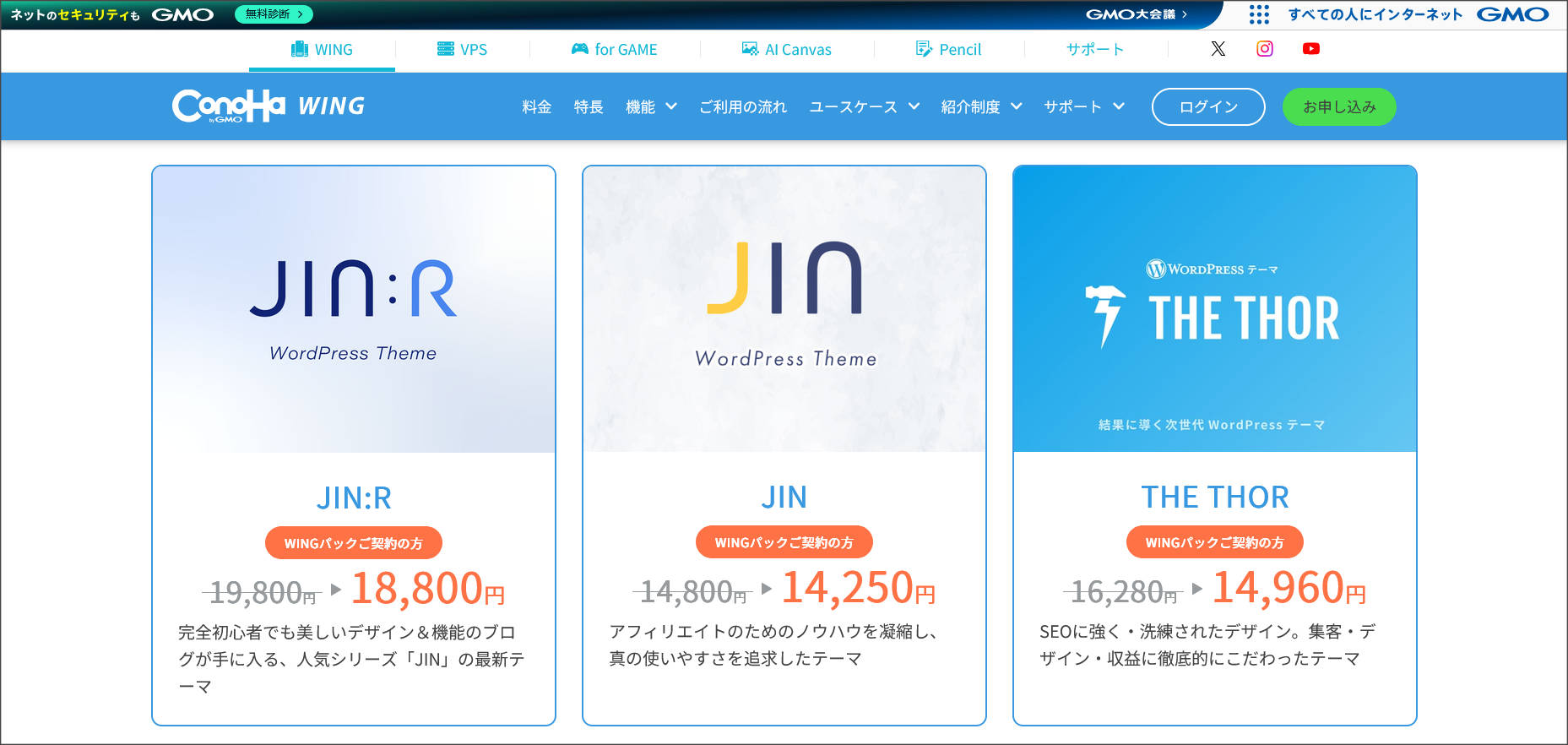Click WINGパックご契約の方 badge under JIN:R

[354, 543]
